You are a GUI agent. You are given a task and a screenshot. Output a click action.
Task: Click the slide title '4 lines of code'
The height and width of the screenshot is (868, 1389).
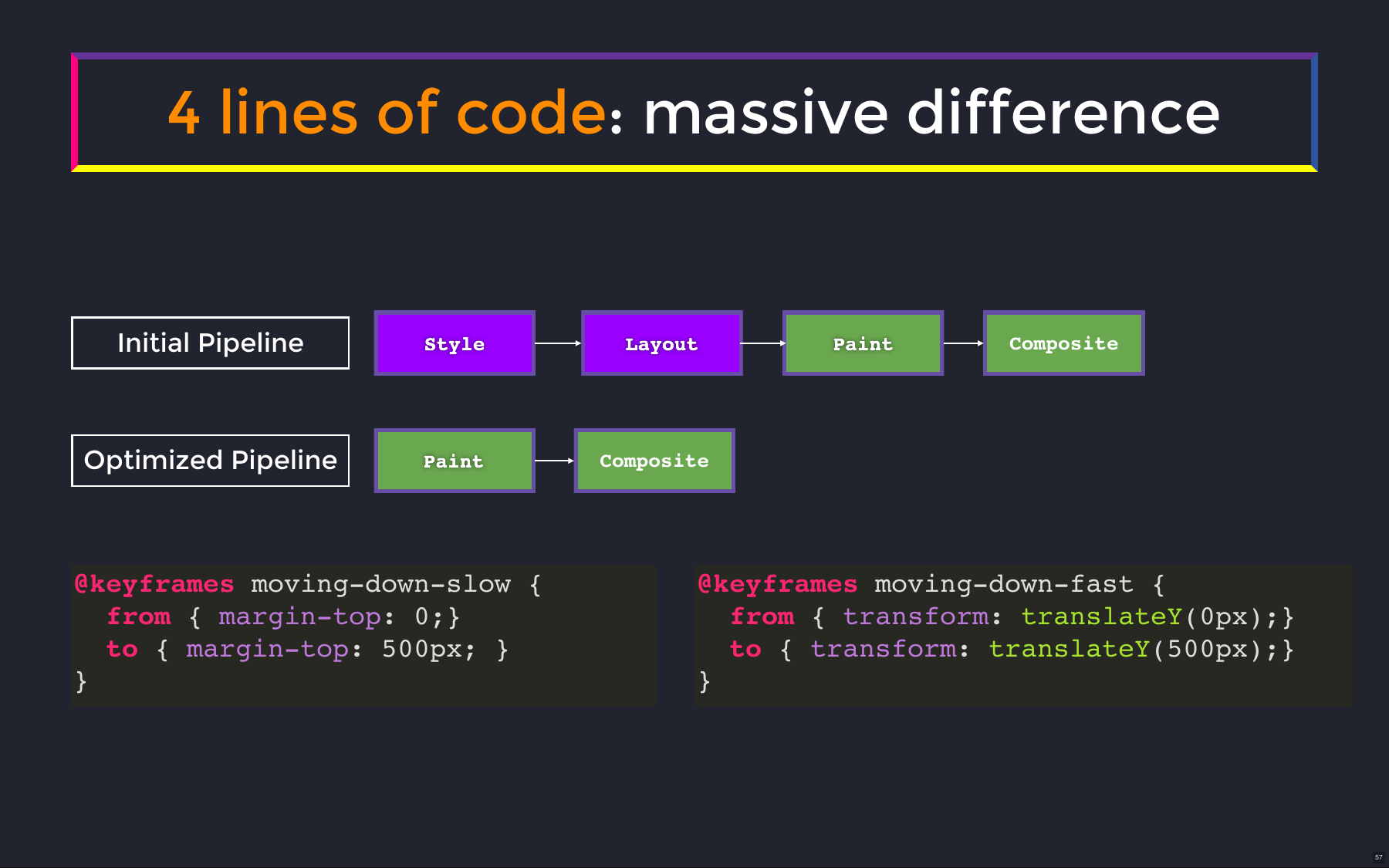pyautogui.click(x=388, y=113)
